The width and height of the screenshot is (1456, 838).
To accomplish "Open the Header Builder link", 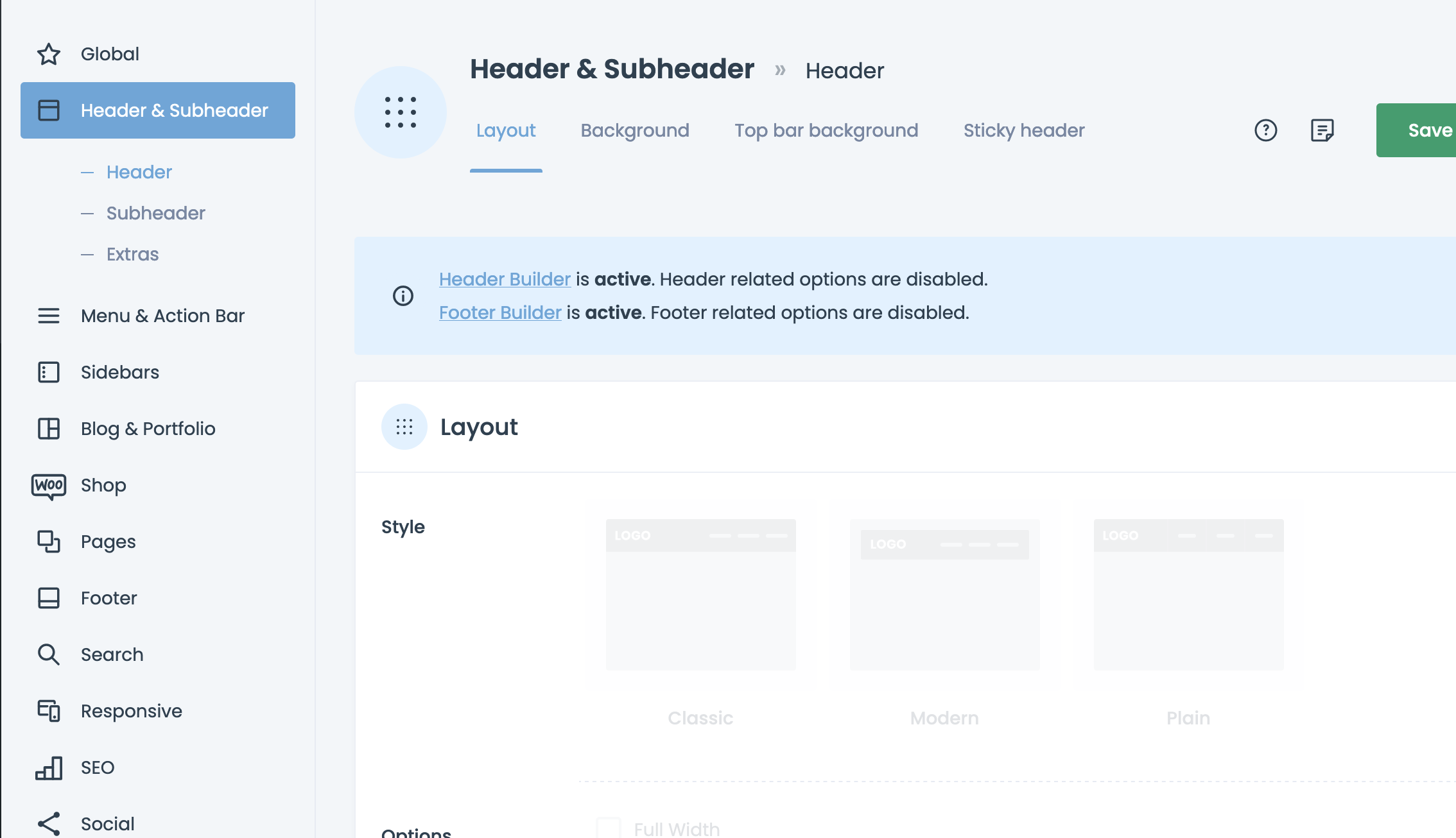I will pos(504,278).
